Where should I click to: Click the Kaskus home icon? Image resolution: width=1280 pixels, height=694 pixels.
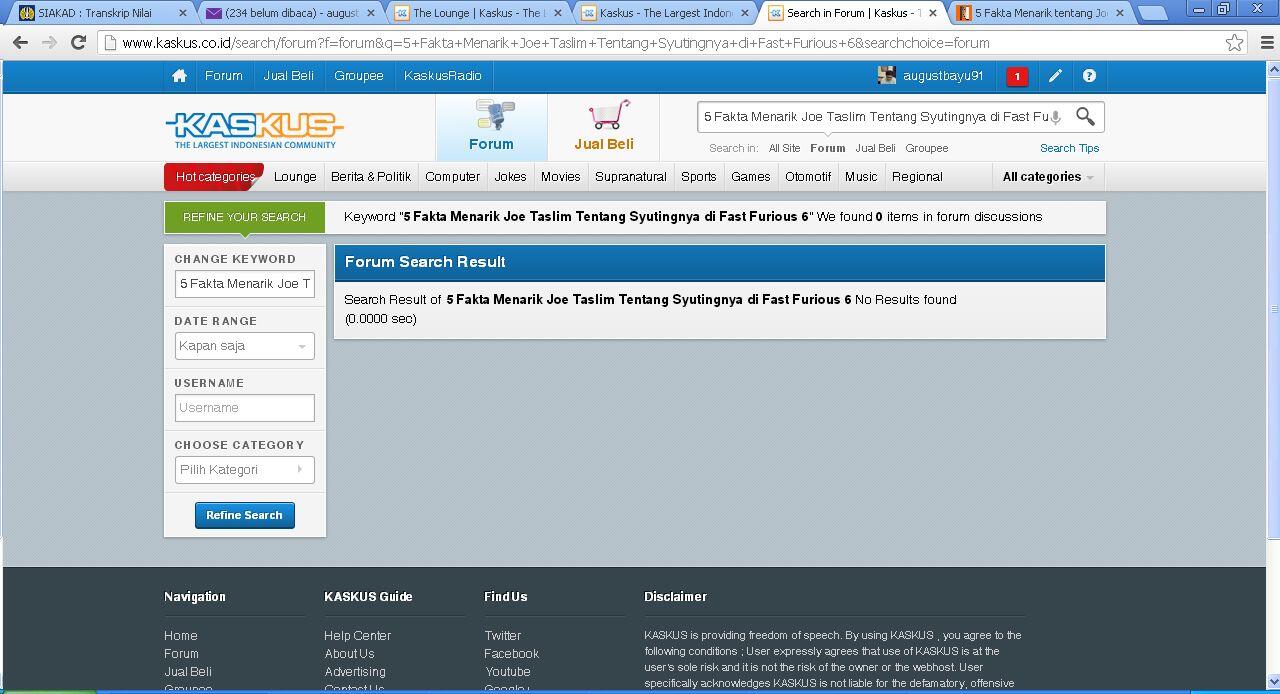(x=180, y=76)
